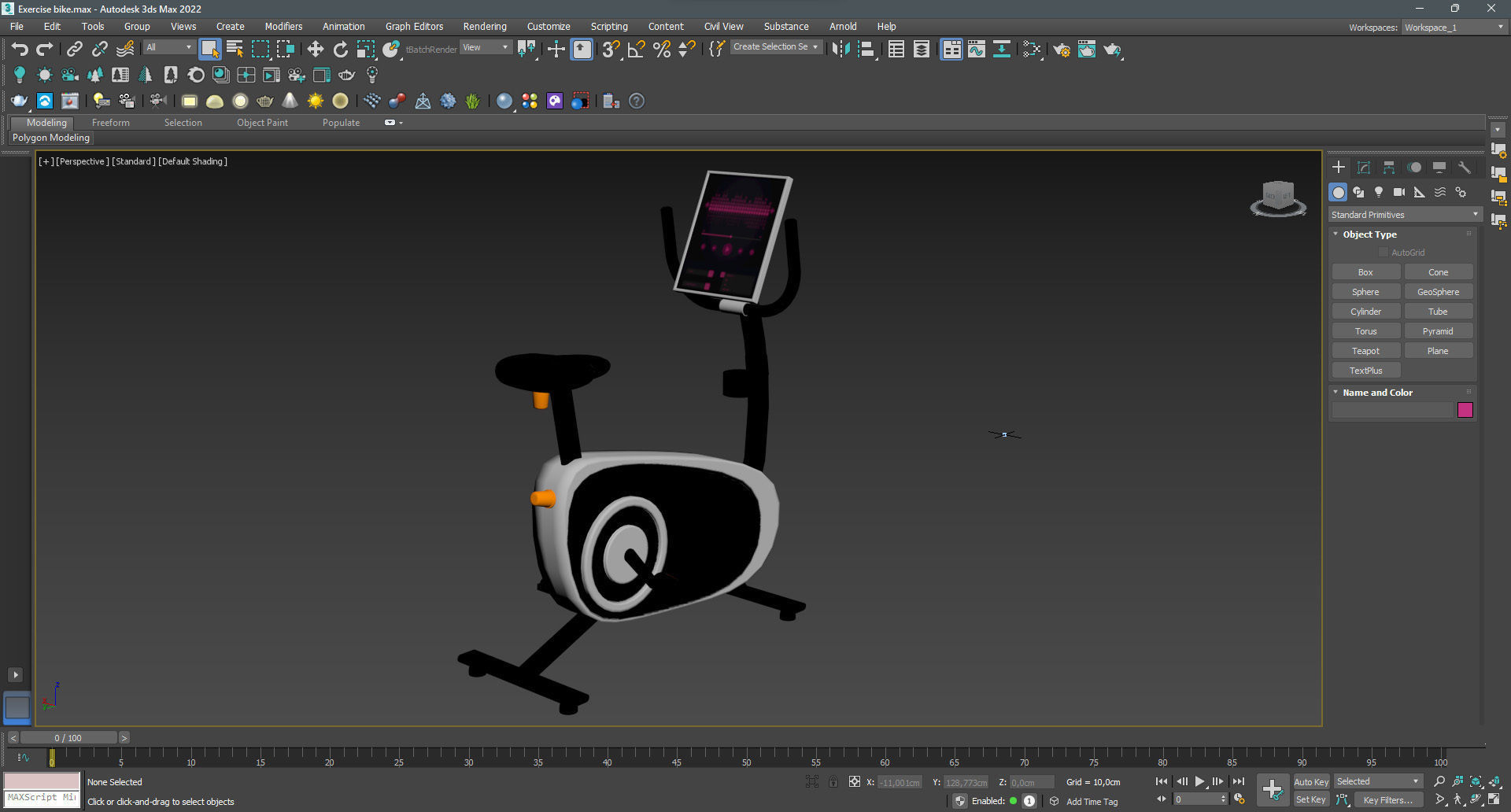Open the Rendering menu
Image resolution: width=1511 pixels, height=812 pixels.
pos(485,26)
